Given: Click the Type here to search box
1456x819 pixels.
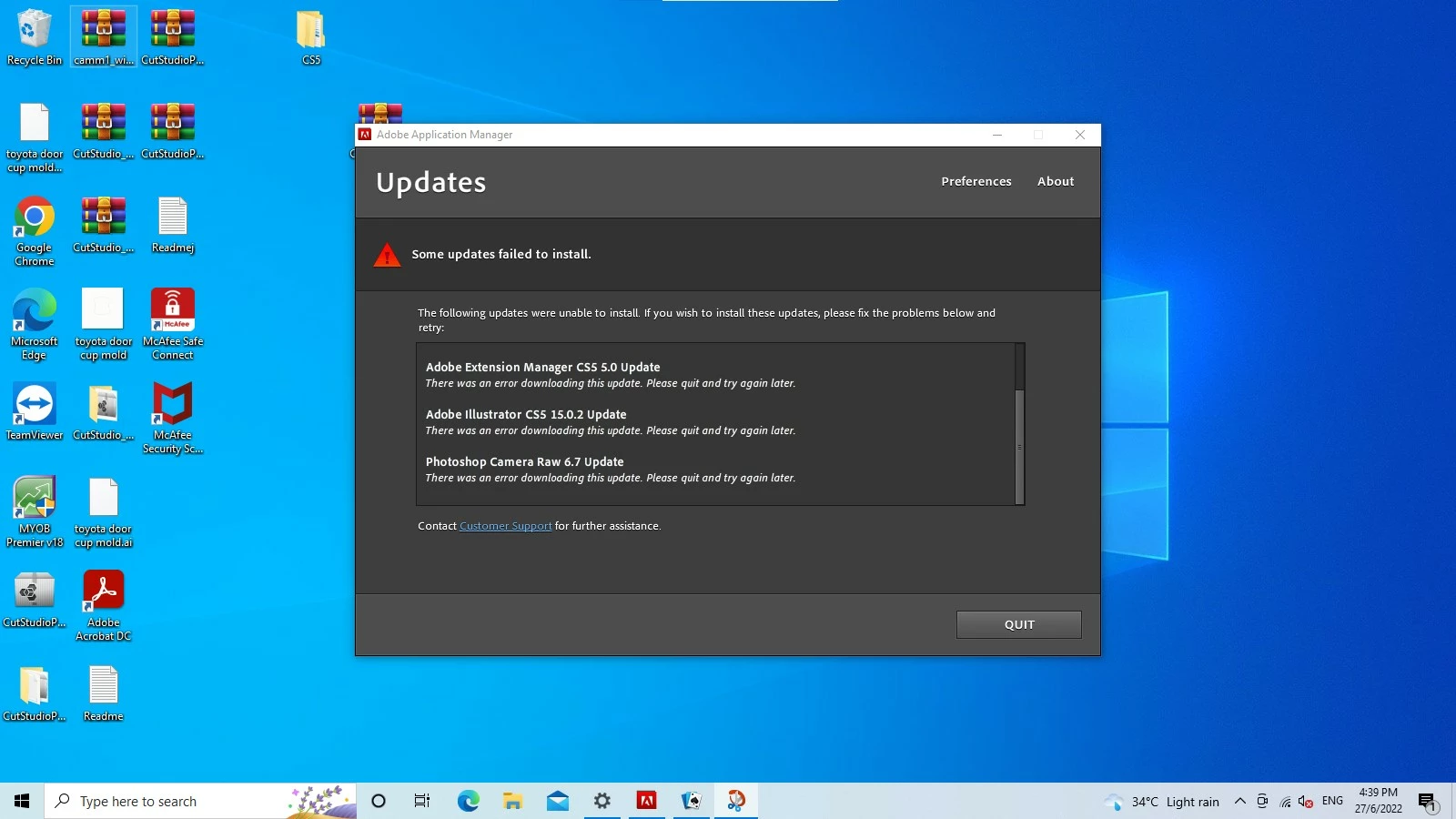Looking at the screenshot, I should coord(200,801).
